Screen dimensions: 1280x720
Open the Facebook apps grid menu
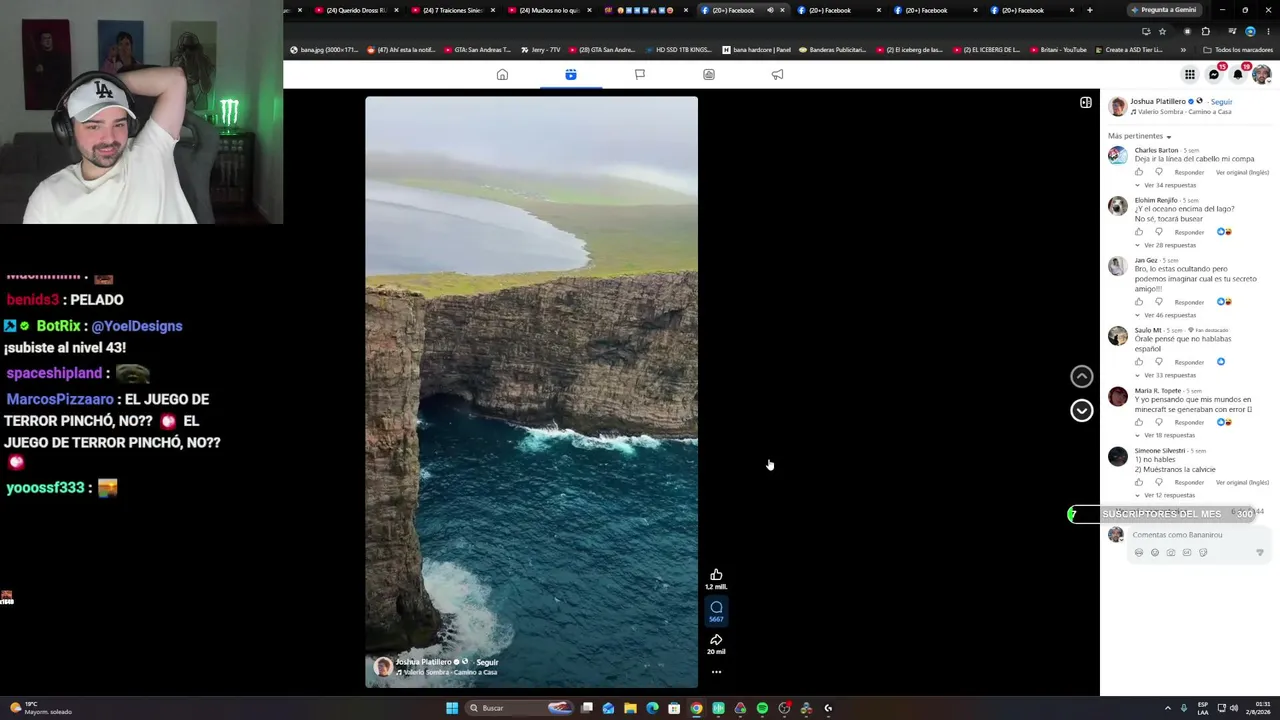[1190, 74]
